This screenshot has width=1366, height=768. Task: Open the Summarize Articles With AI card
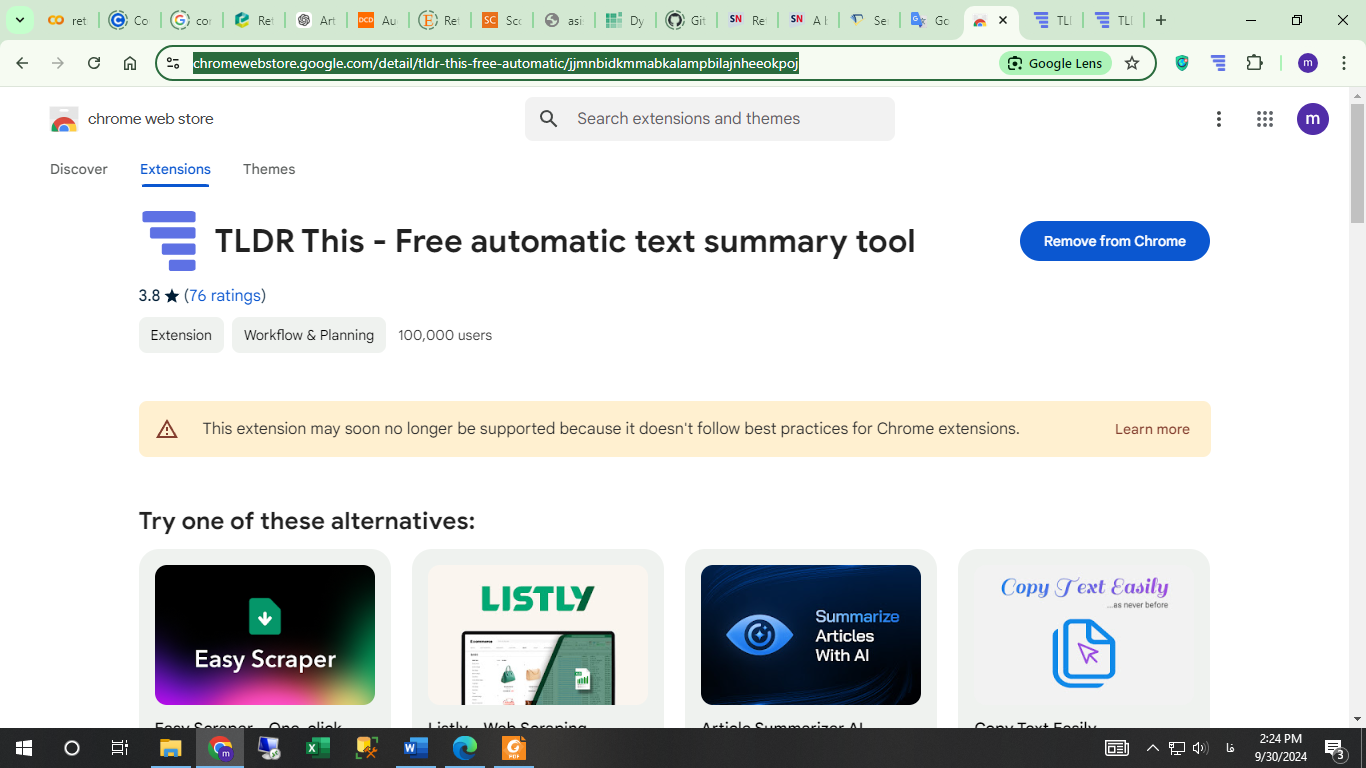coord(811,640)
